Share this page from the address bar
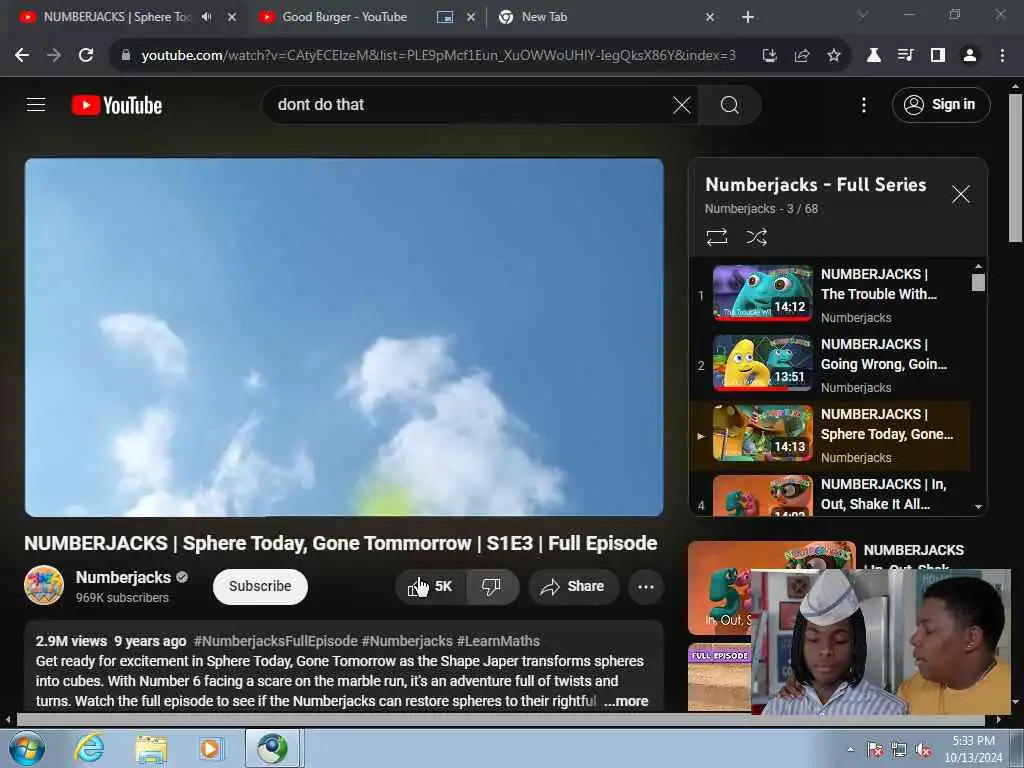The height and width of the screenshot is (768, 1024). point(802,56)
